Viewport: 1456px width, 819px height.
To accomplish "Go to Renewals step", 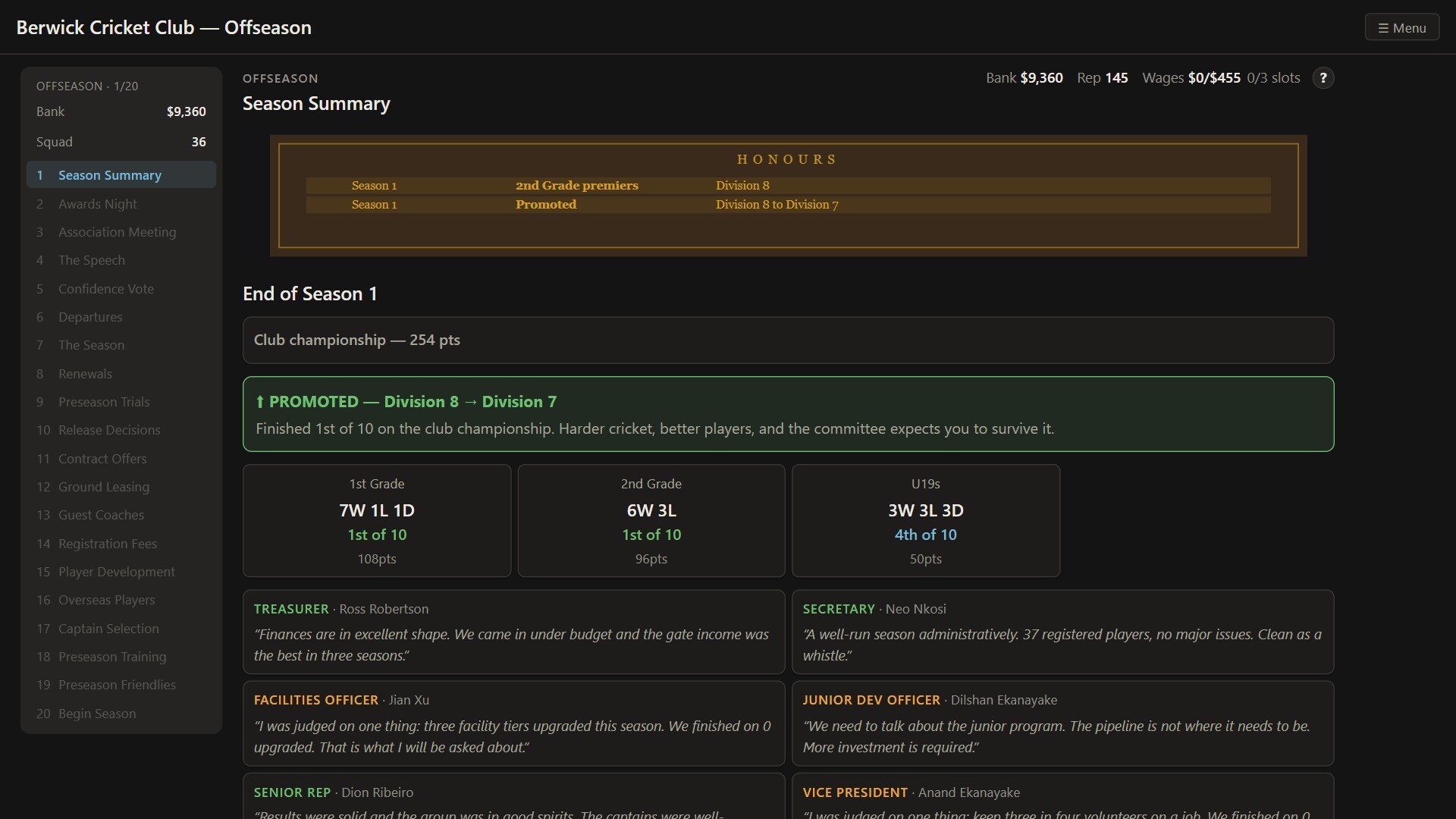I will pos(121,374).
